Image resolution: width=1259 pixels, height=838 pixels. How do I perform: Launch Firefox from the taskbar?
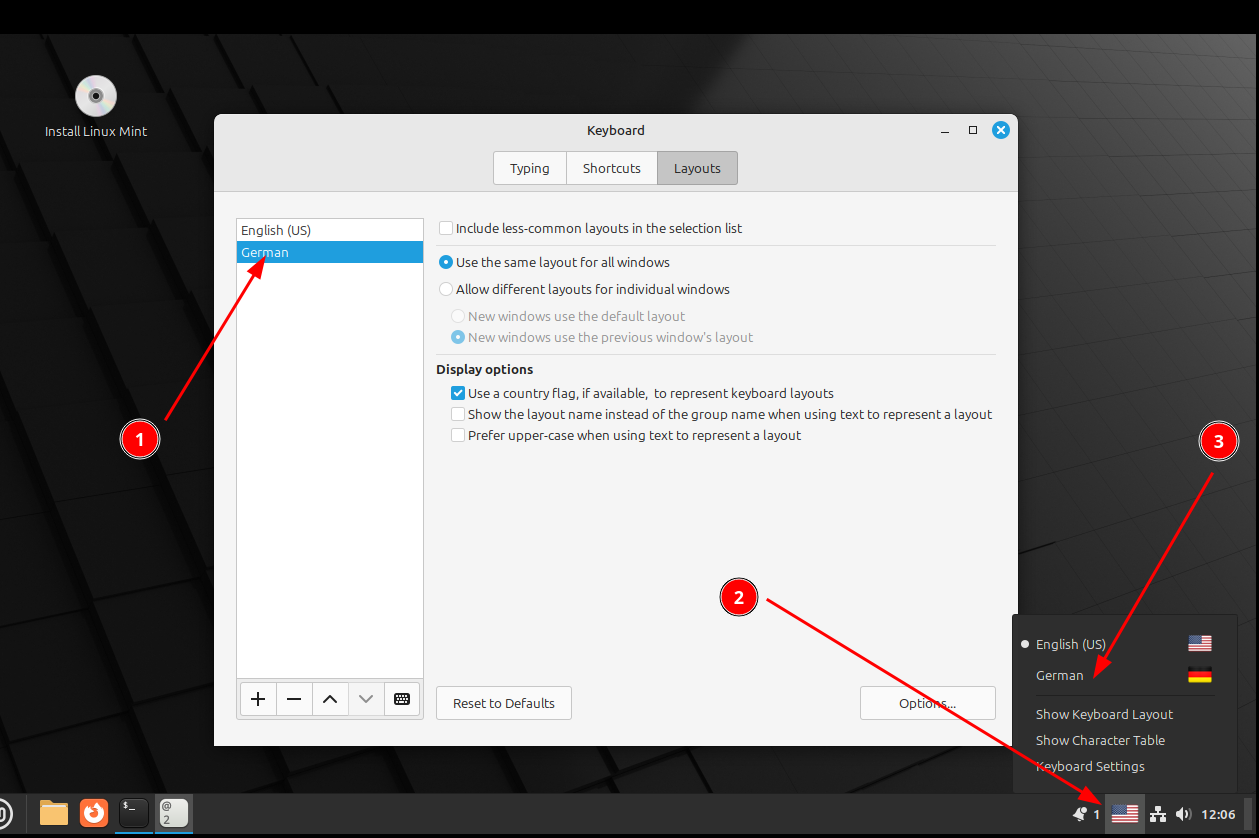pyautogui.click(x=94, y=813)
